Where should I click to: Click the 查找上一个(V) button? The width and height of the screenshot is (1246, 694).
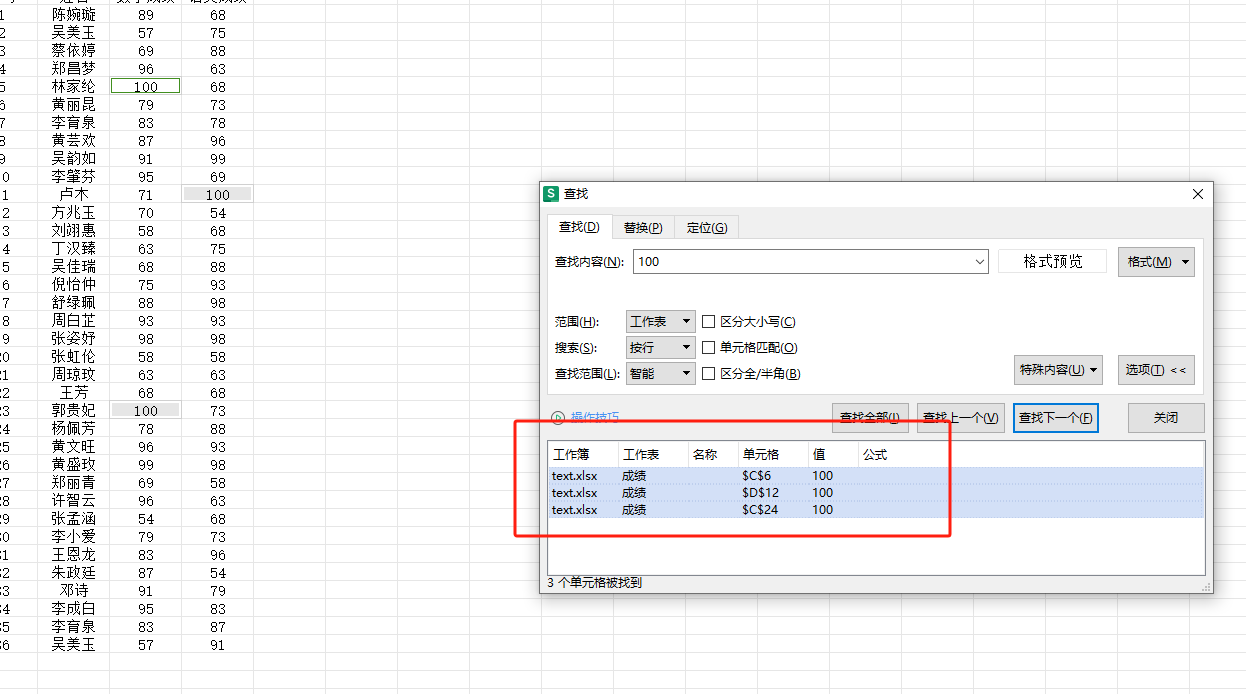(x=961, y=418)
